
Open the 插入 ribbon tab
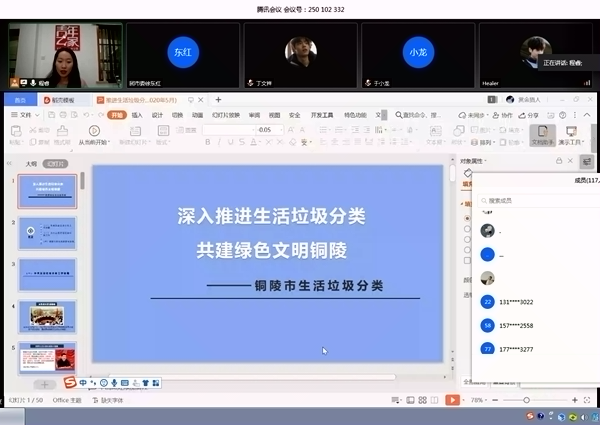137,115
